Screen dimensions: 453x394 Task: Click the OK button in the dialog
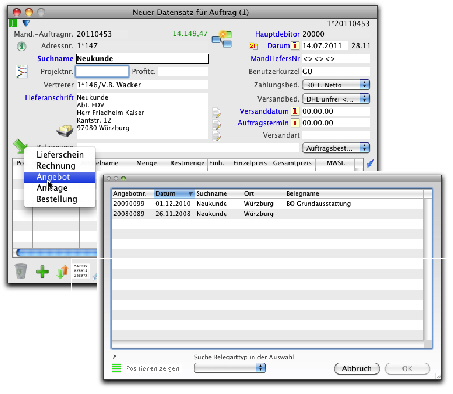click(407, 368)
